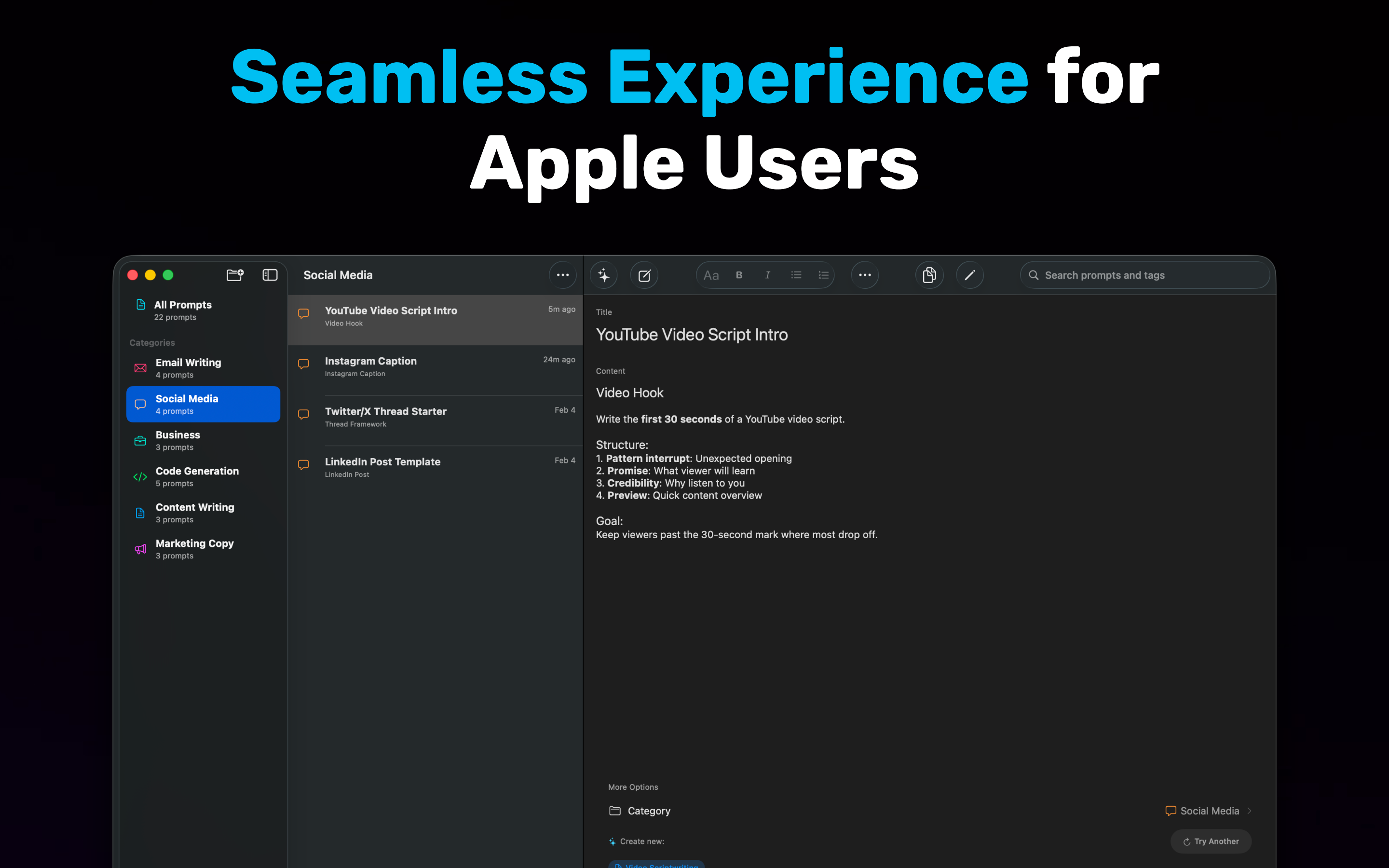The width and height of the screenshot is (1389, 868).
Task: Open the Code Generation category
Action: 203,476
